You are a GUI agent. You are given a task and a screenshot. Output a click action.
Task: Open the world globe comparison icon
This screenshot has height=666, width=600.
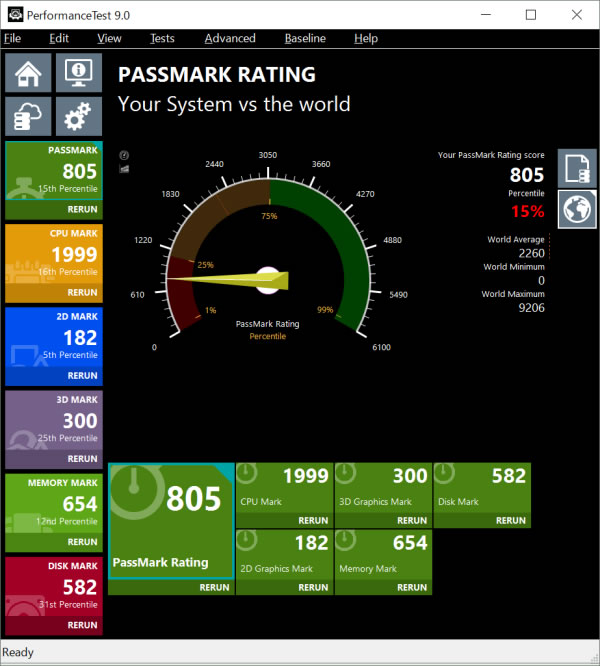pos(577,209)
